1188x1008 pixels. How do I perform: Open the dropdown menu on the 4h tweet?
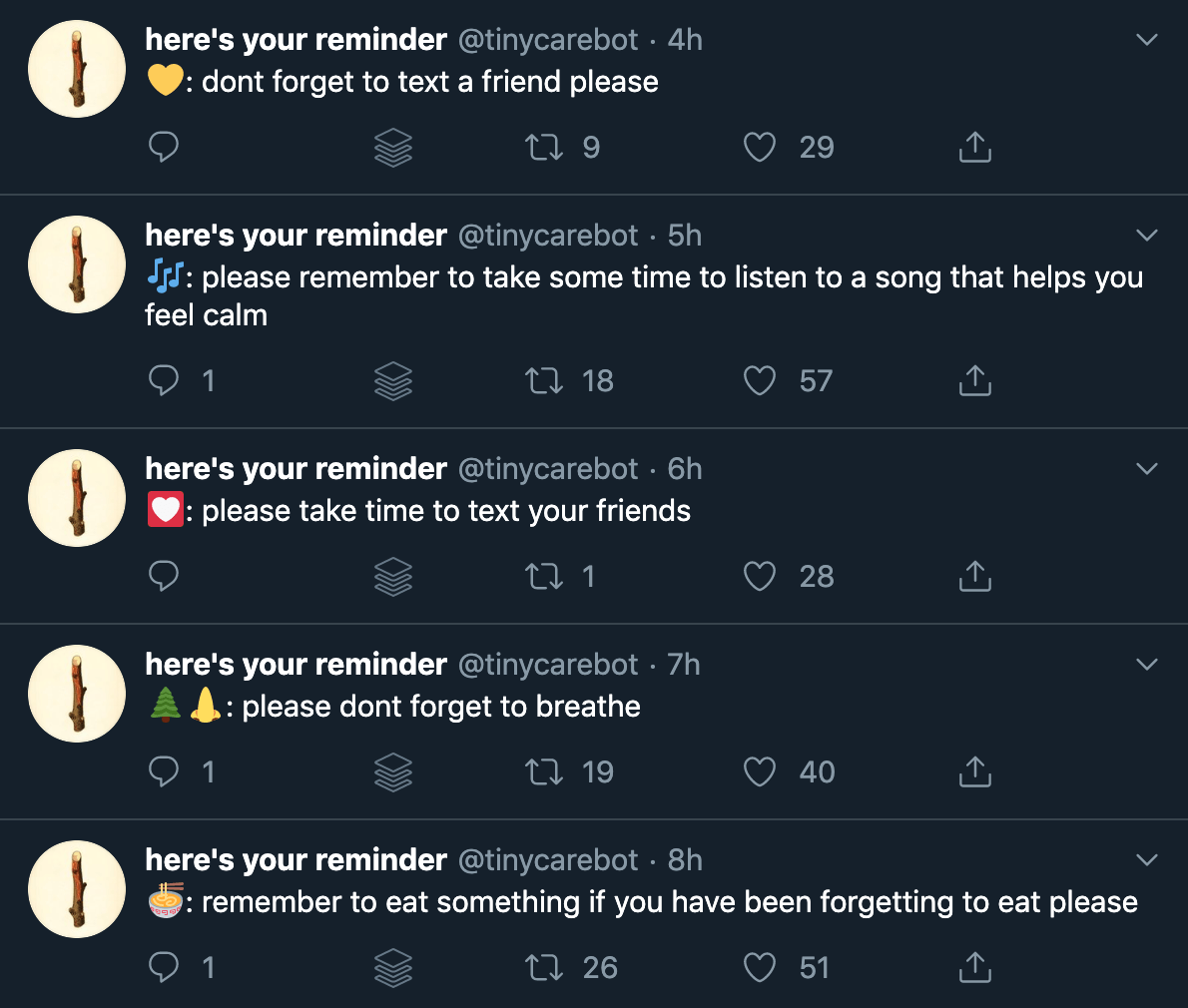1147,40
